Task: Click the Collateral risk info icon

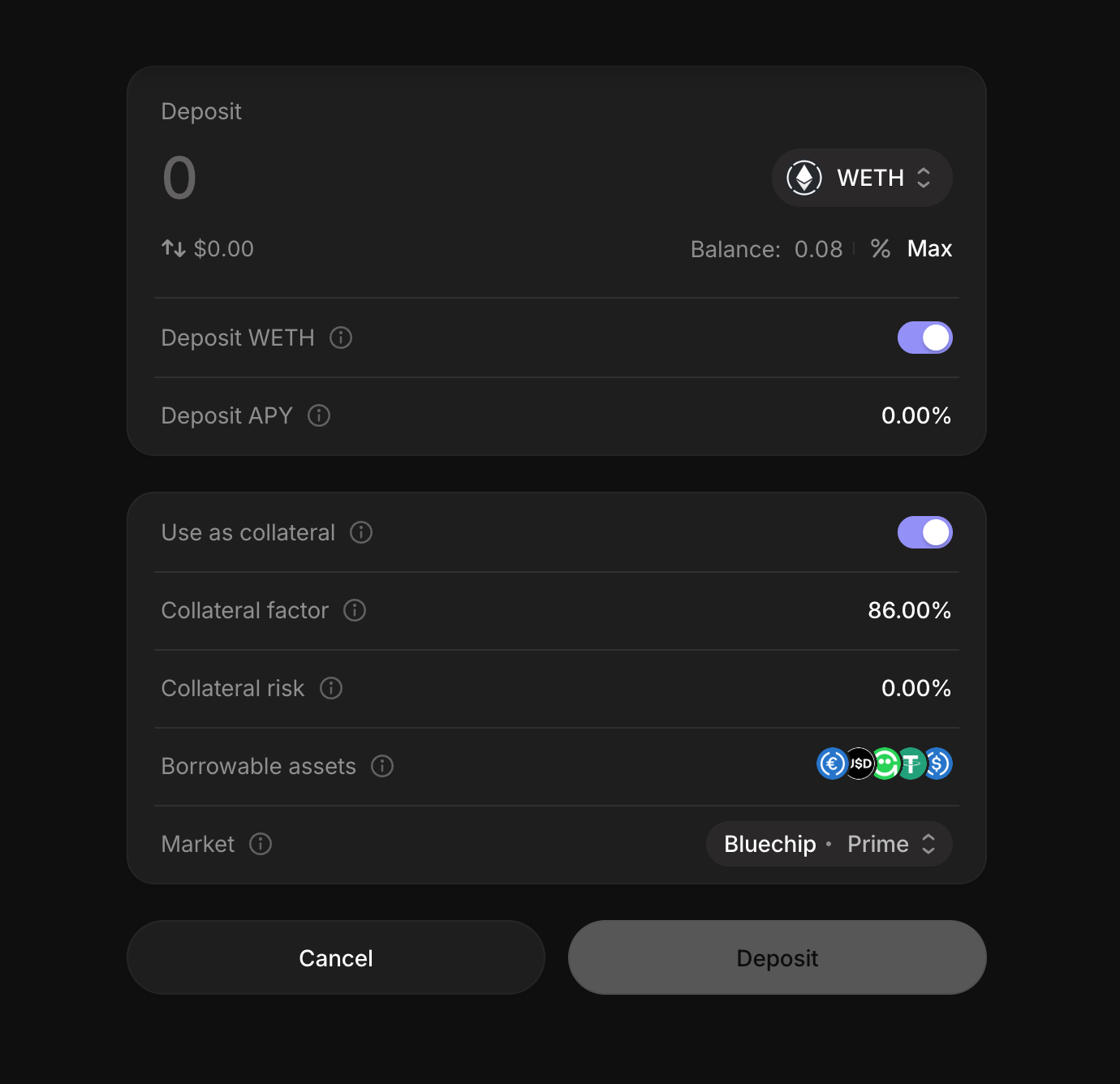Action: (331, 688)
